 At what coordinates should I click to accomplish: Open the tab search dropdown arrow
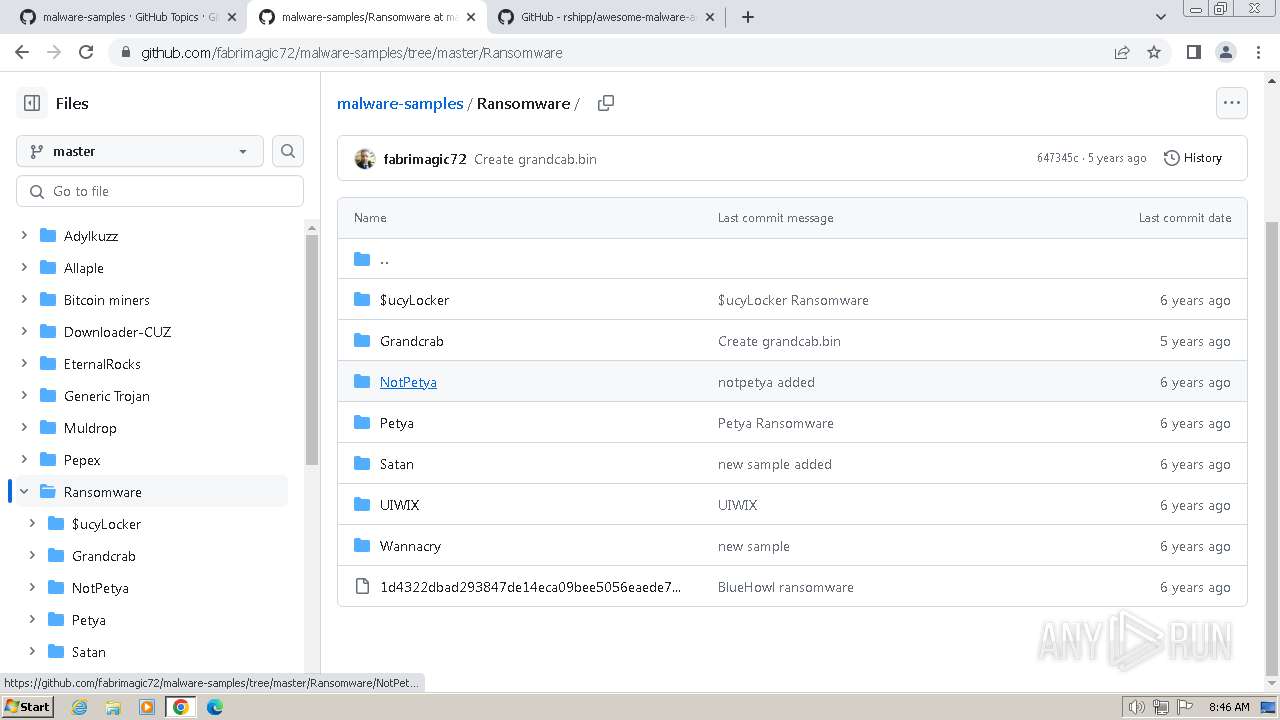coord(1161,17)
